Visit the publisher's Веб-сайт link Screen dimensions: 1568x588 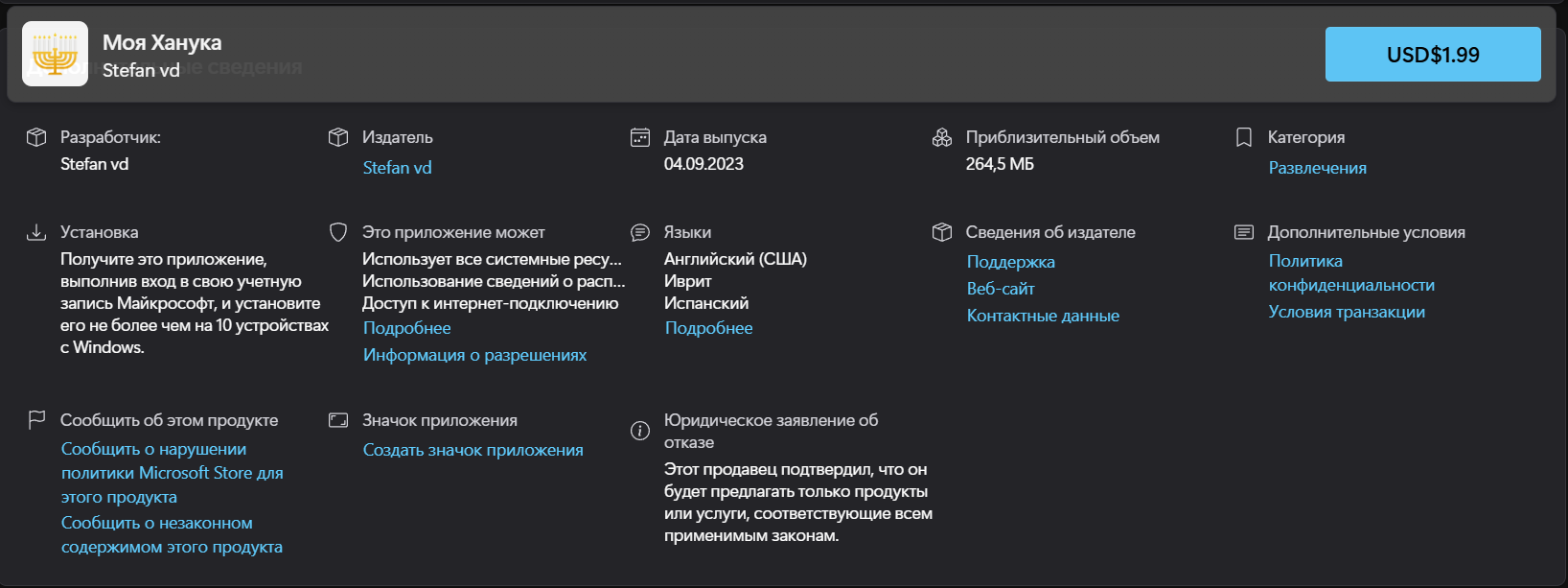point(1000,289)
